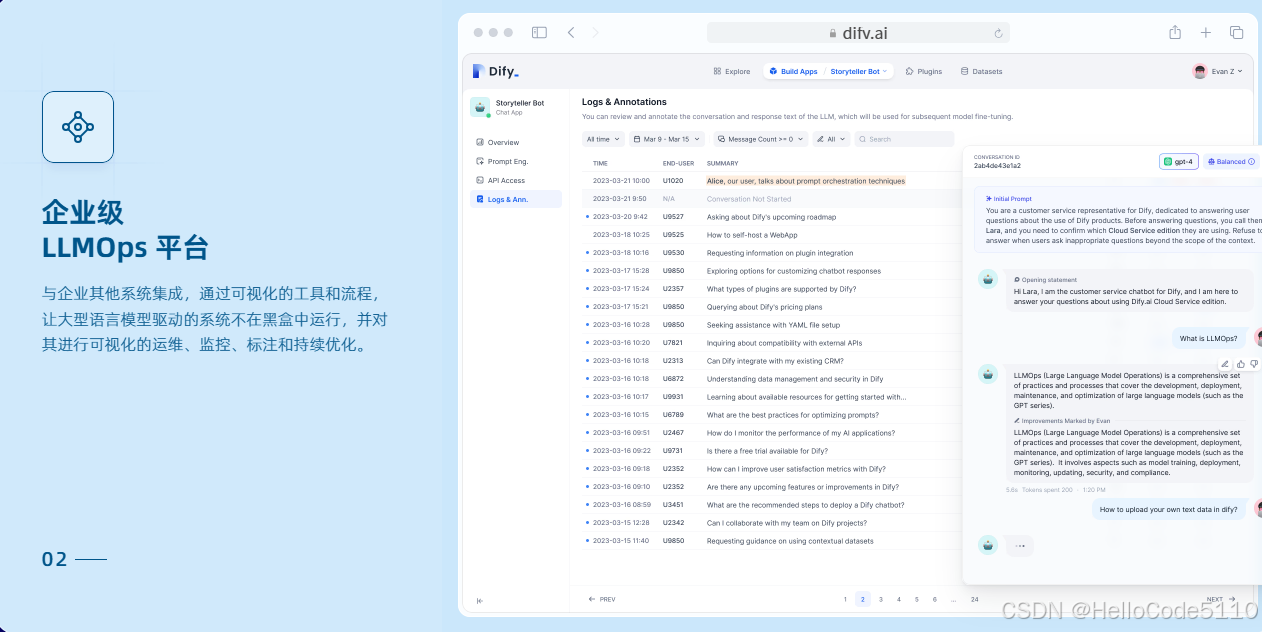Open the Datasets tab
The image size is (1262, 632).
981,71
